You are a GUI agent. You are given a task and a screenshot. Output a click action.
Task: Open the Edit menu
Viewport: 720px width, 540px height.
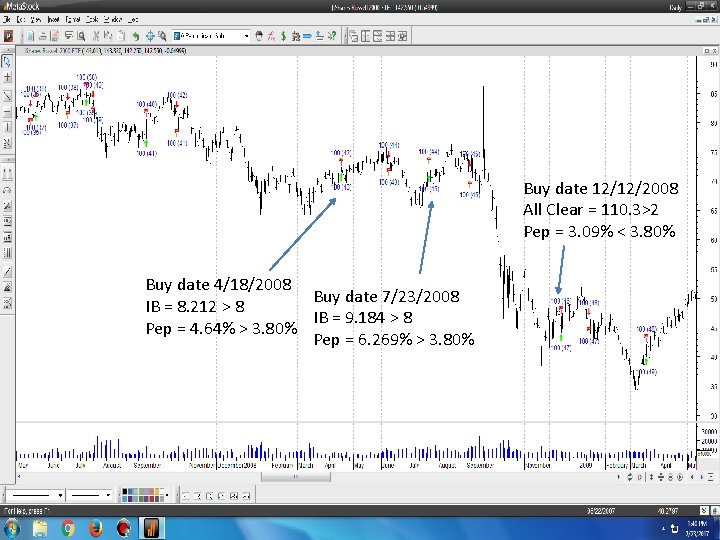pyautogui.click(x=21, y=20)
